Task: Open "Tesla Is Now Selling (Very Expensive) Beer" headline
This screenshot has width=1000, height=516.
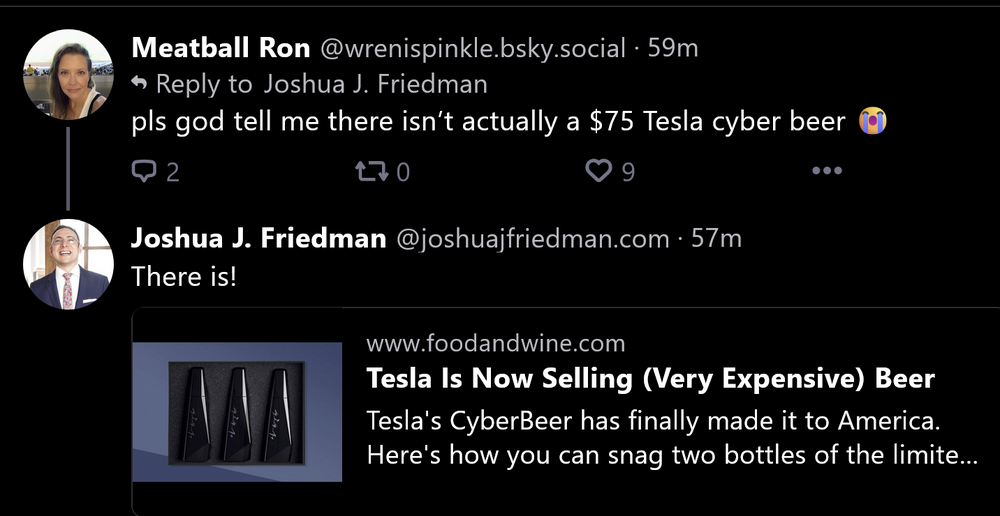Action: click(x=650, y=379)
